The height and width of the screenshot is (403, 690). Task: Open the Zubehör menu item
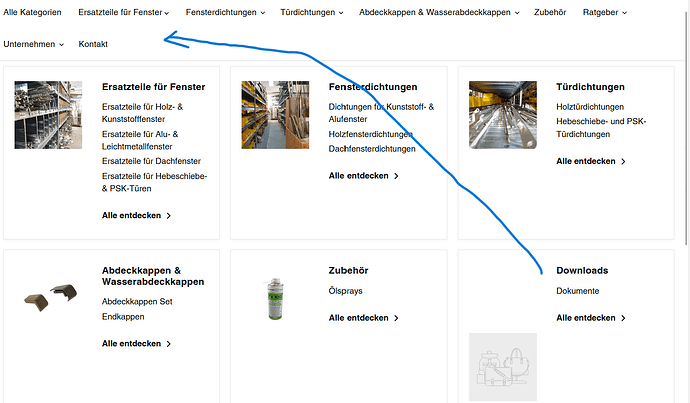click(x=550, y=12)
